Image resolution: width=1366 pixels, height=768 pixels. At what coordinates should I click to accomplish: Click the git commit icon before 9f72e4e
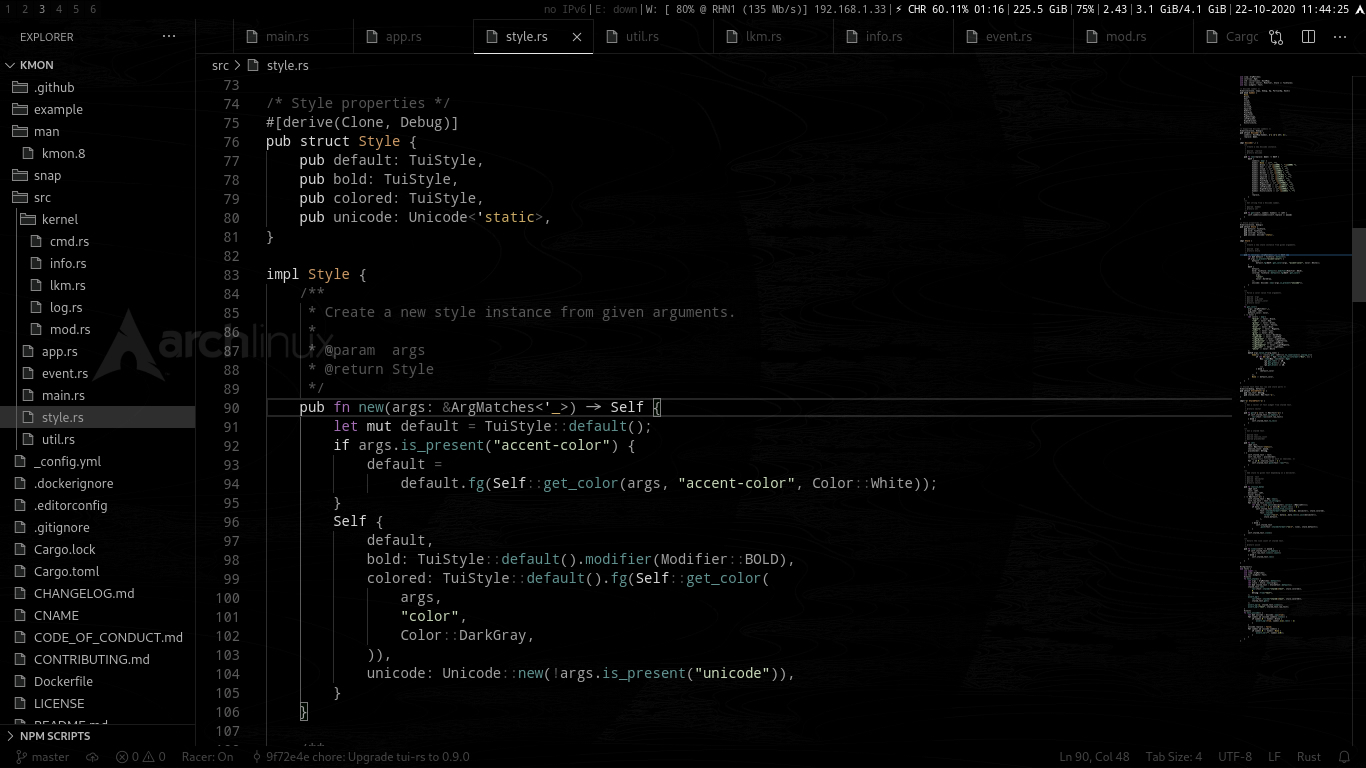tap(257, 757)
